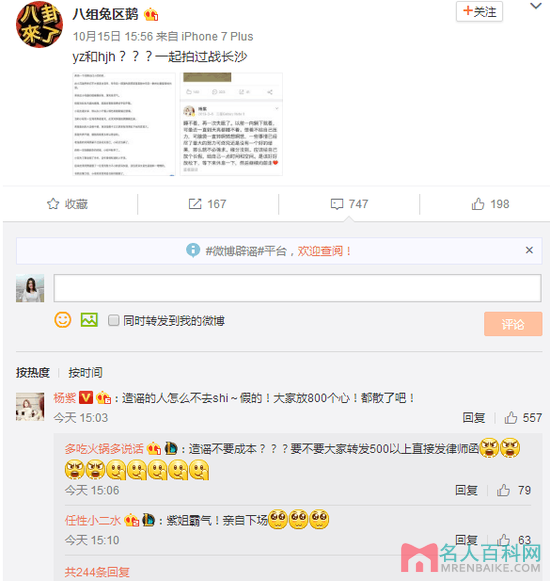Click the favorite star icon (收藏)
The width and height of the screenshot is (550, 581).
pyautogui.click(x=53, y=204)
